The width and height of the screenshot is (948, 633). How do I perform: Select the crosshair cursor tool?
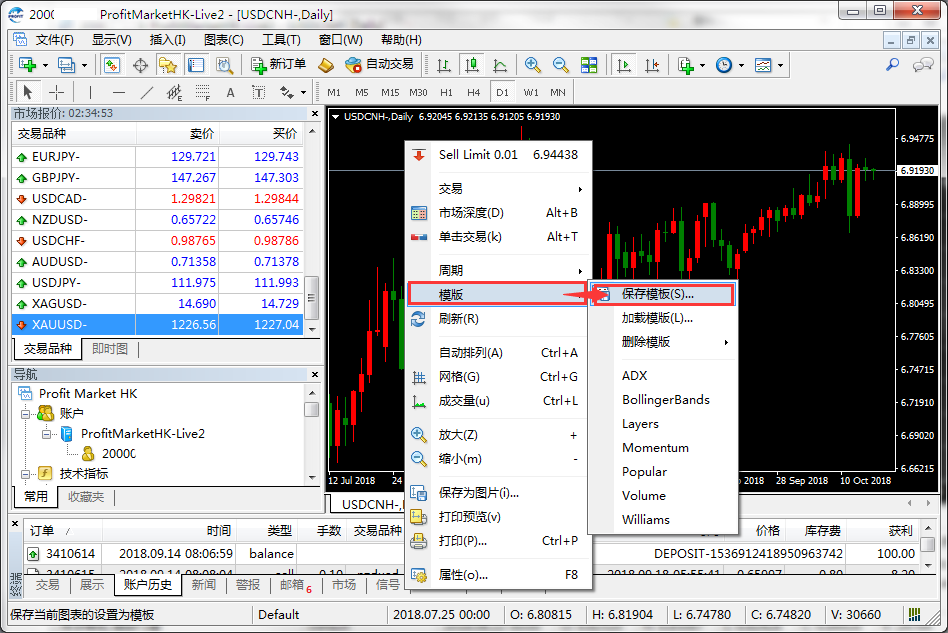[x=57, y=93]
